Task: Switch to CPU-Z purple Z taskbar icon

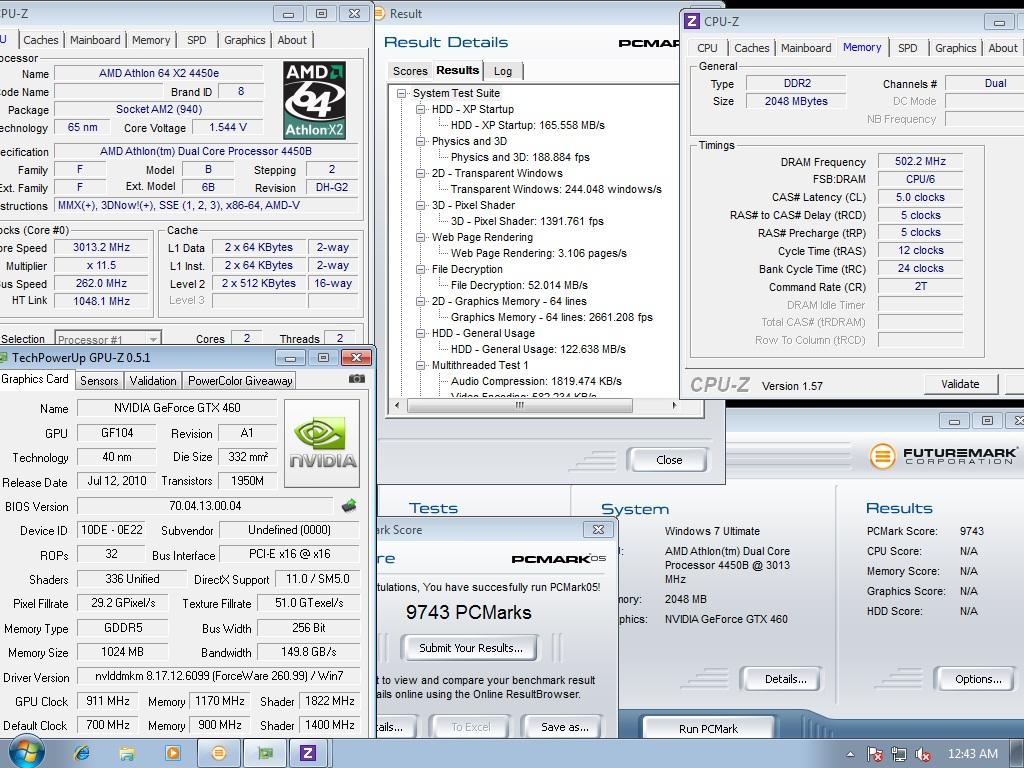Action: pos(308,754)
